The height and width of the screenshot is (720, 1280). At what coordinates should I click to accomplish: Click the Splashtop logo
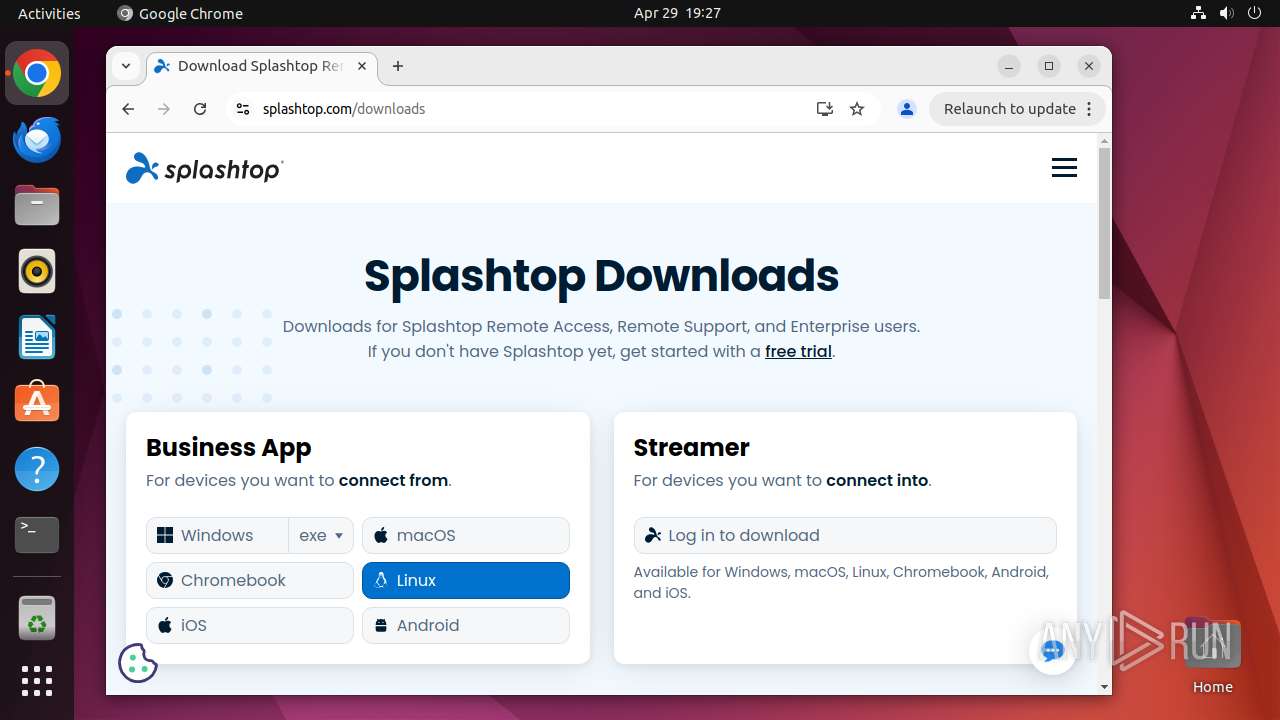(x=205, y=169)
